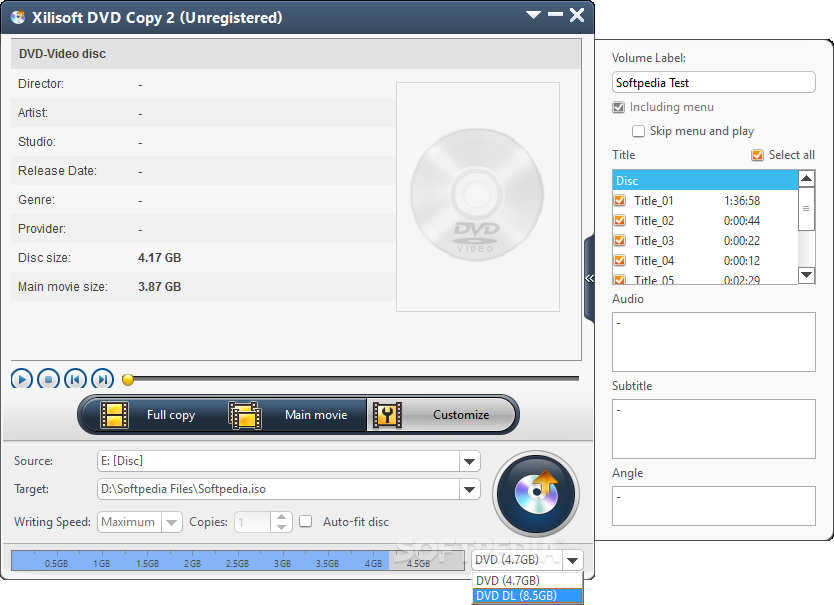Image resolution: width=834 pixels, height=605 pixels.
Task: Click the Disc size value 4.17 GB
Action: point(160,258)
